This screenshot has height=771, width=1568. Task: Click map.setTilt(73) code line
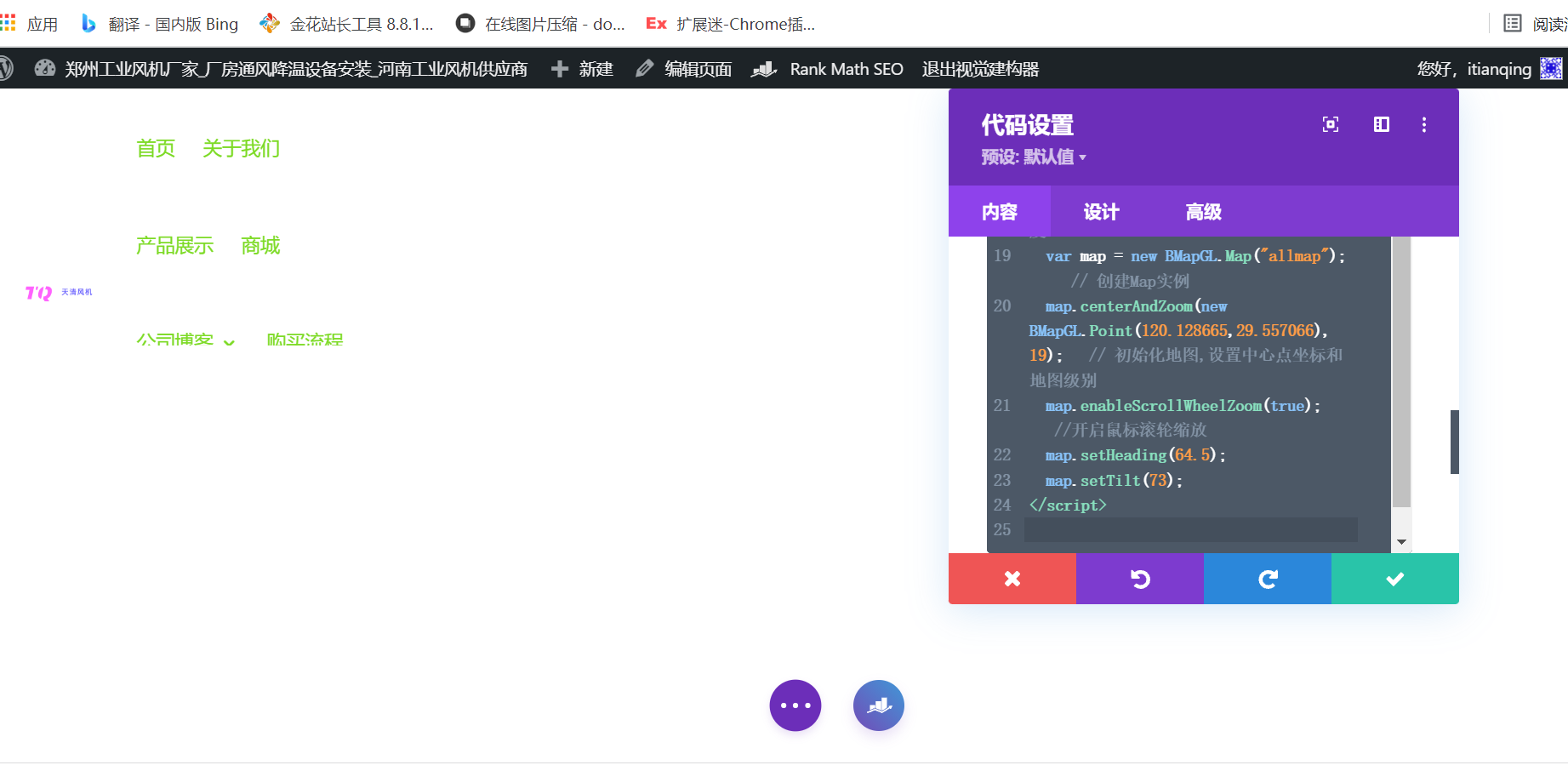(1114, 480)
